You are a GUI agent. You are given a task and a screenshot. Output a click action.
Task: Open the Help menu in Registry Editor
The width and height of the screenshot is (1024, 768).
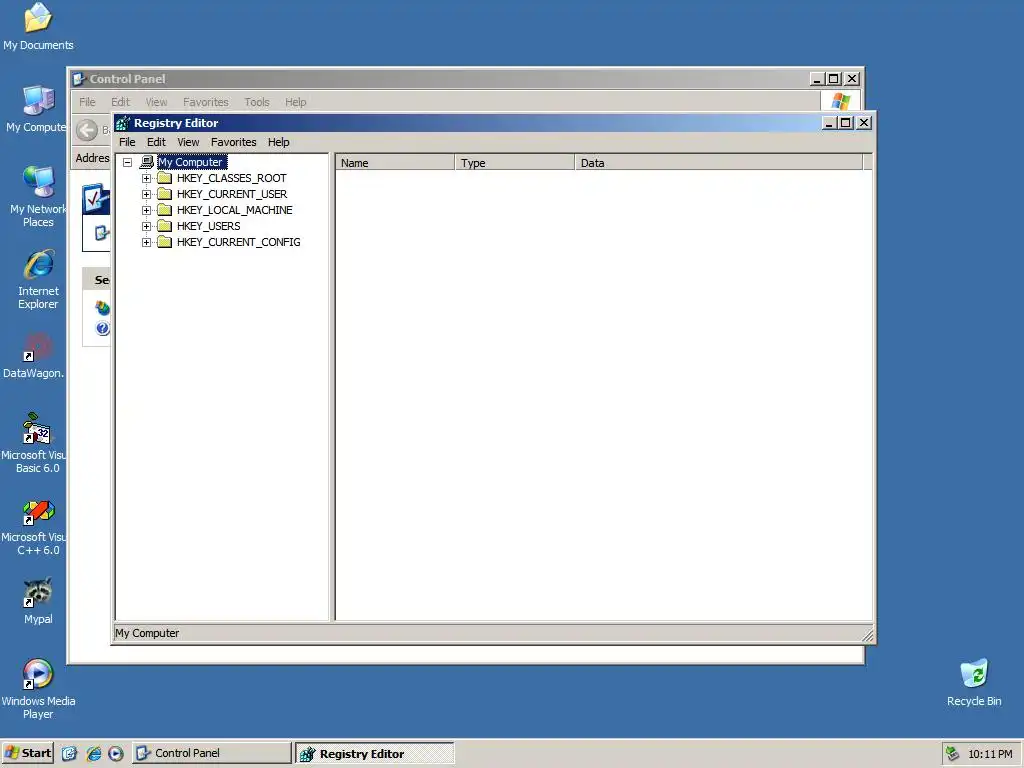click(278, 142)
